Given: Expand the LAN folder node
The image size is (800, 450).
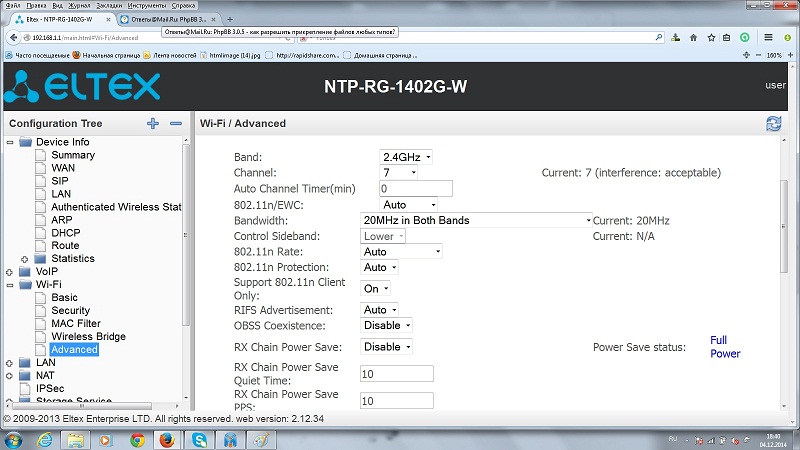Looking at the screenshot, I should point(9,363).
